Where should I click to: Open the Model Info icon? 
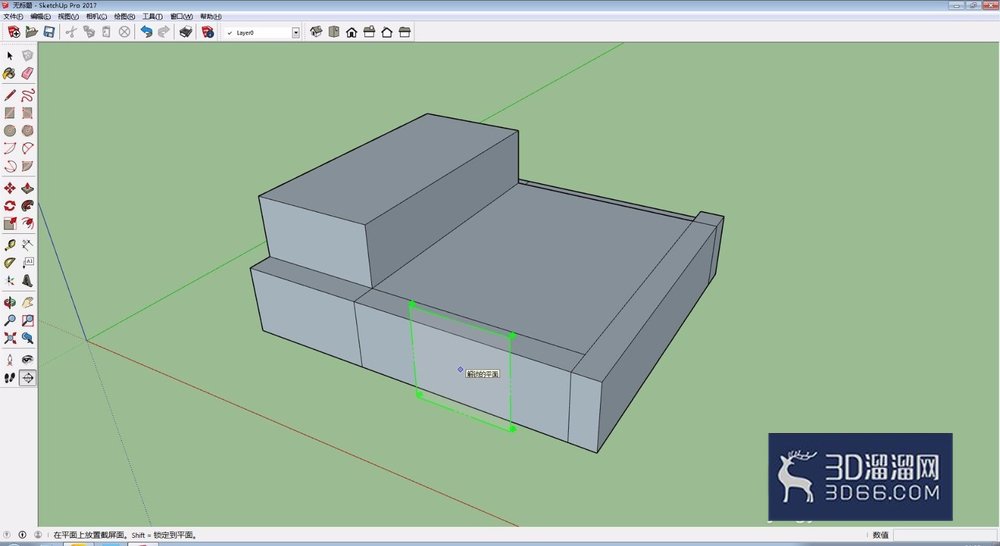click(x=208, y=32)
